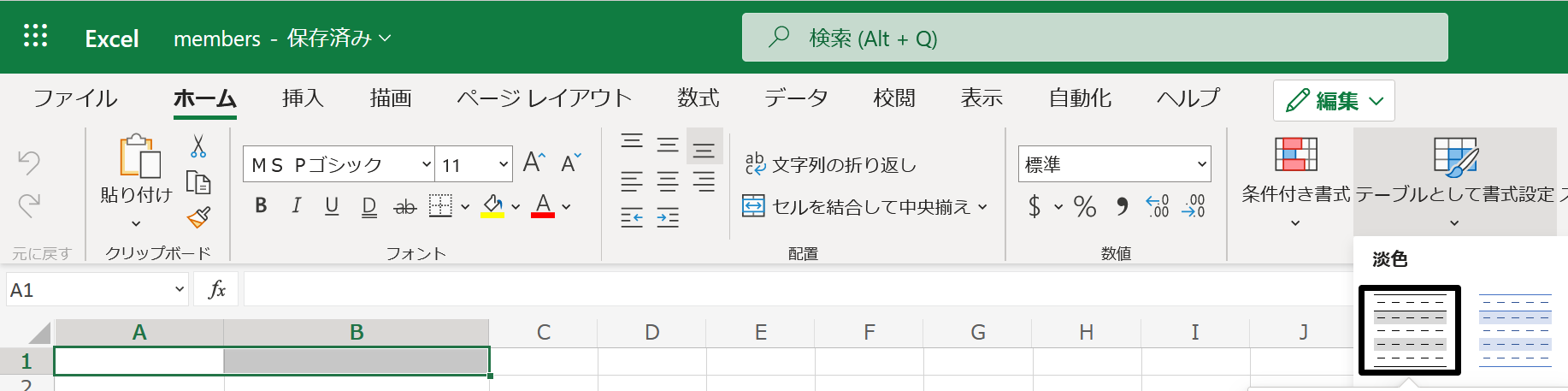The height and width of the screenshot is (391, 1568).
Task: Toggle italic formatting
Action: point(297,205)
